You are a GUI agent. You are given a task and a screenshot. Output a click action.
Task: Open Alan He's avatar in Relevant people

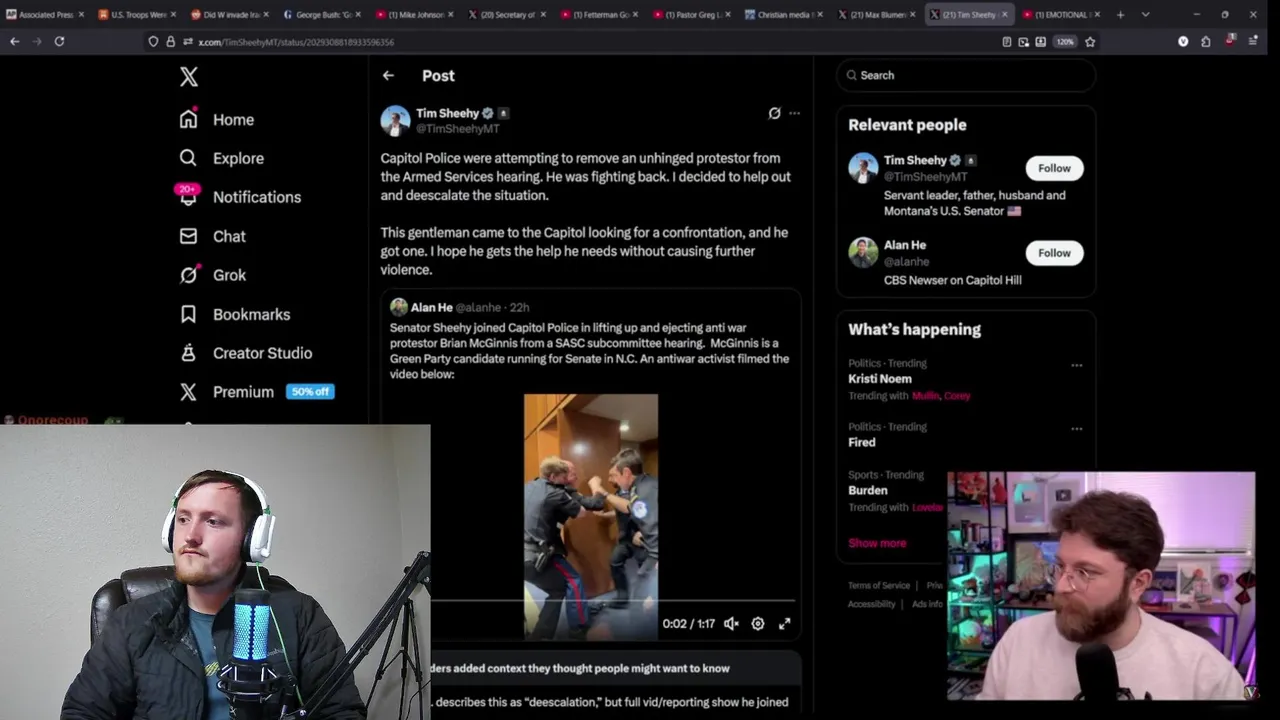pos(863,253)
